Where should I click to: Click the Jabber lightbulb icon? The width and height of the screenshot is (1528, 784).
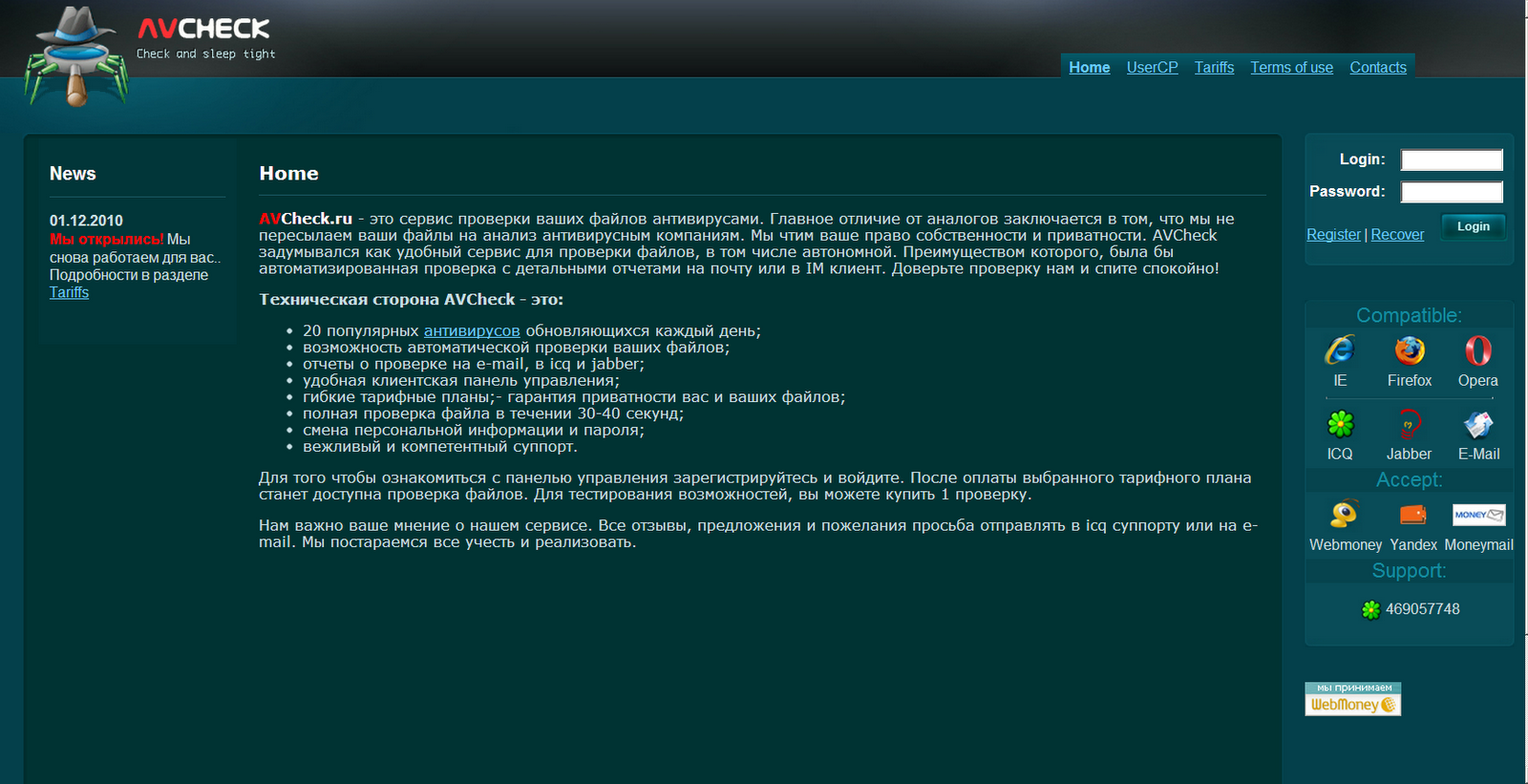pos(1410,424)
